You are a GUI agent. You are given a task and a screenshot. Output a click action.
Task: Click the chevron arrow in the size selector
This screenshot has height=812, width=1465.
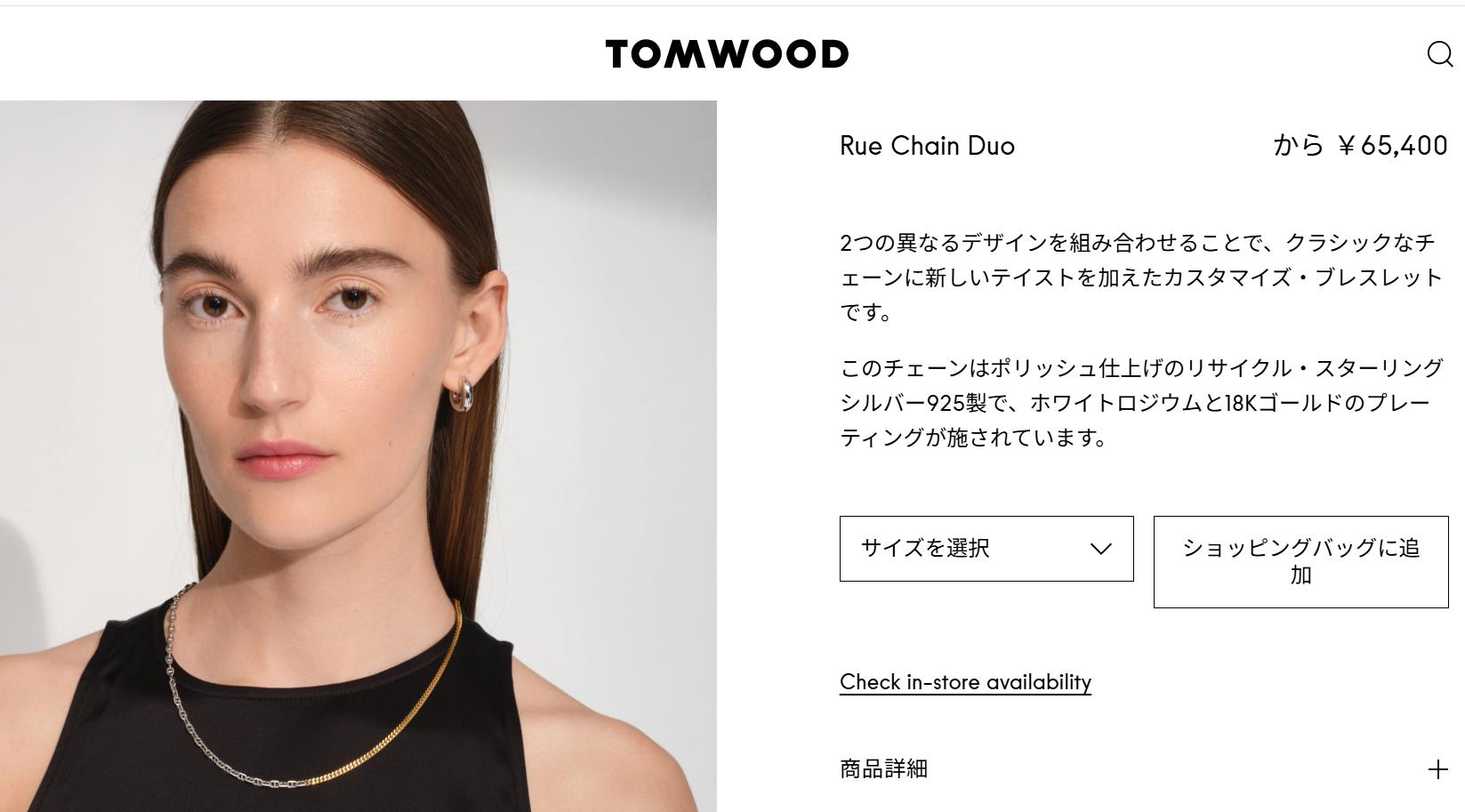pos(1100,549)
